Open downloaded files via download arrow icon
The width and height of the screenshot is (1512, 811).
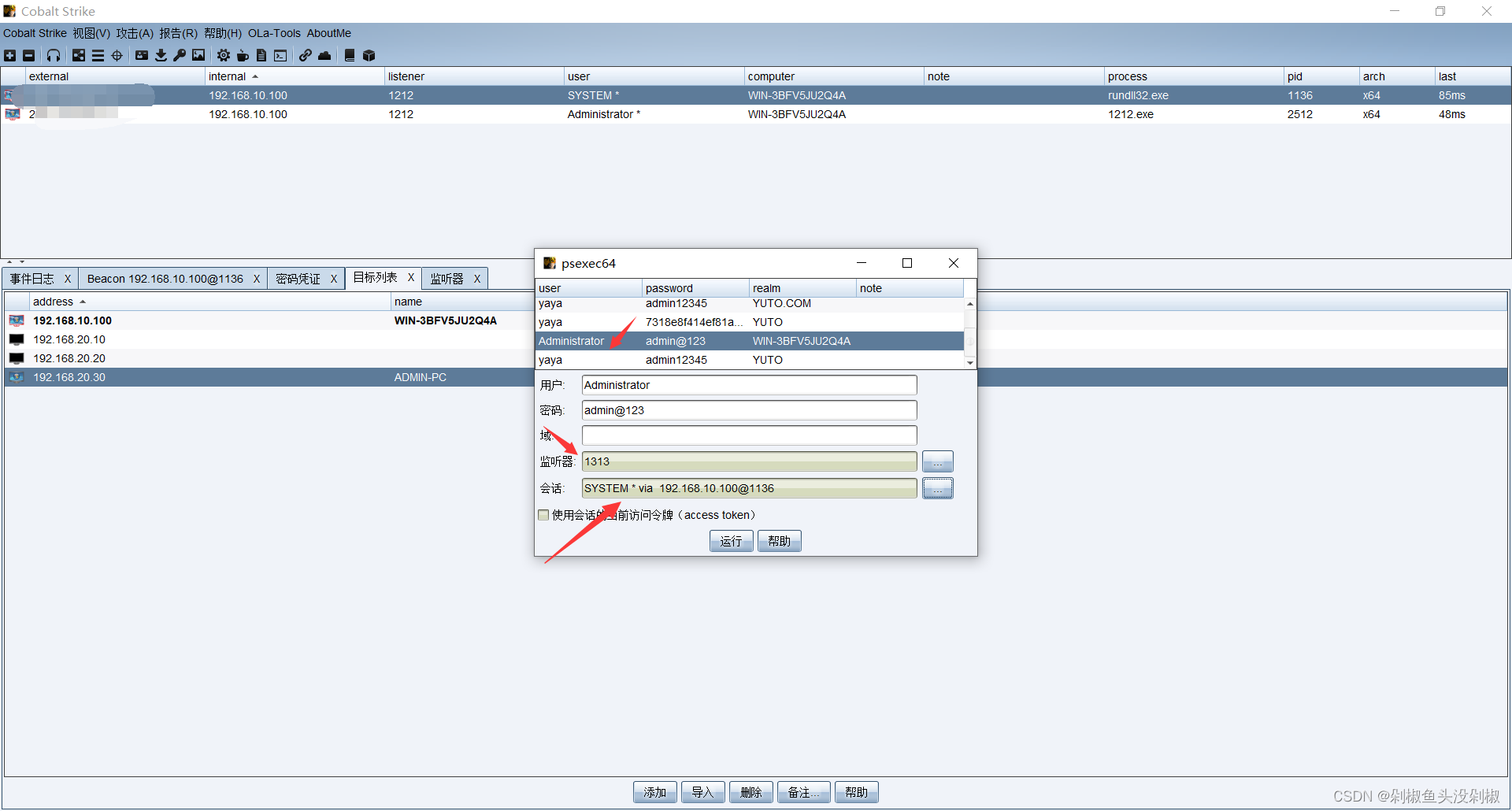click(161, 55)
